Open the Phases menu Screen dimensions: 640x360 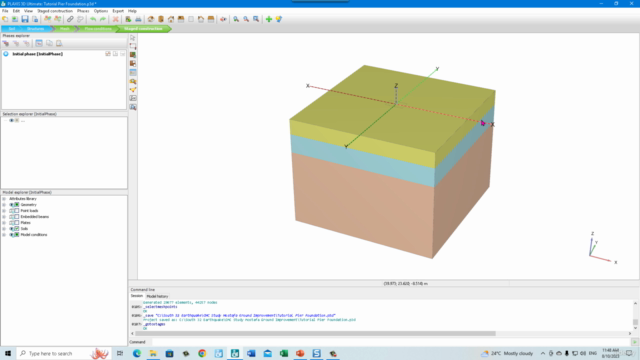[x=83, y=11]
